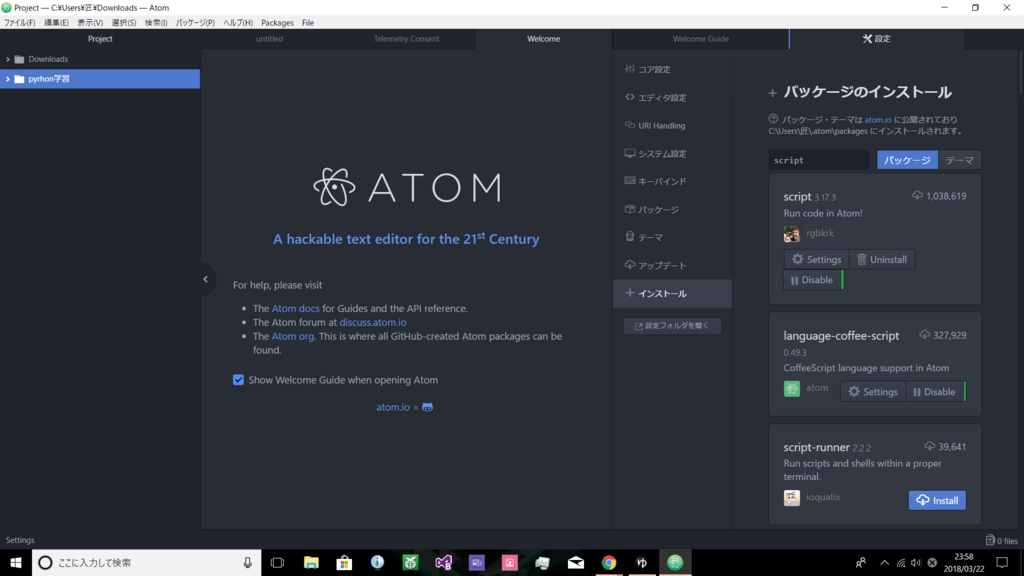Open the Packages menu
Viewport: 1024px width, 576px height.
click(x=277, y=23)
